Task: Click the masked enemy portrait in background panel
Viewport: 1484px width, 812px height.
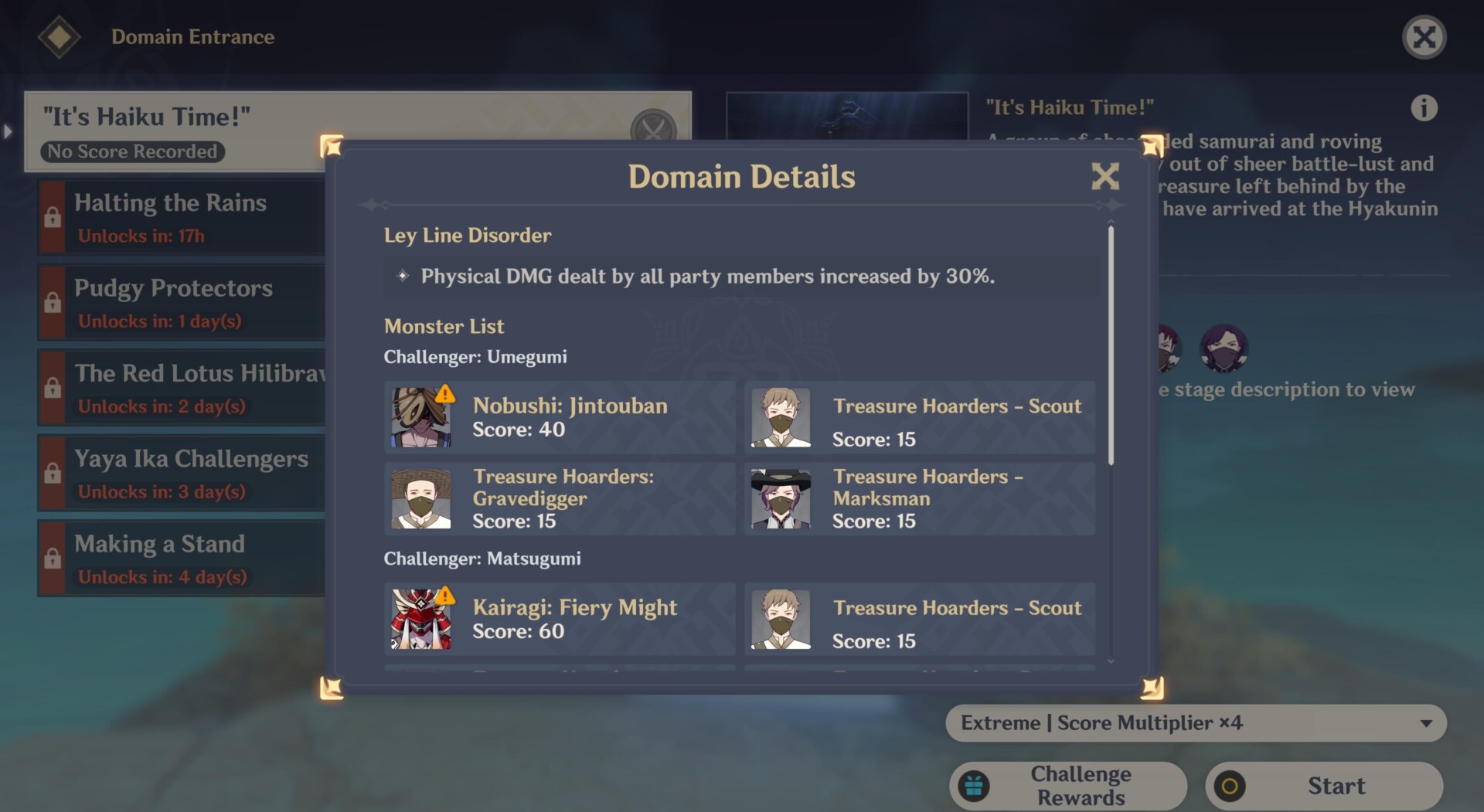Action: click(x=1224, y=348)
